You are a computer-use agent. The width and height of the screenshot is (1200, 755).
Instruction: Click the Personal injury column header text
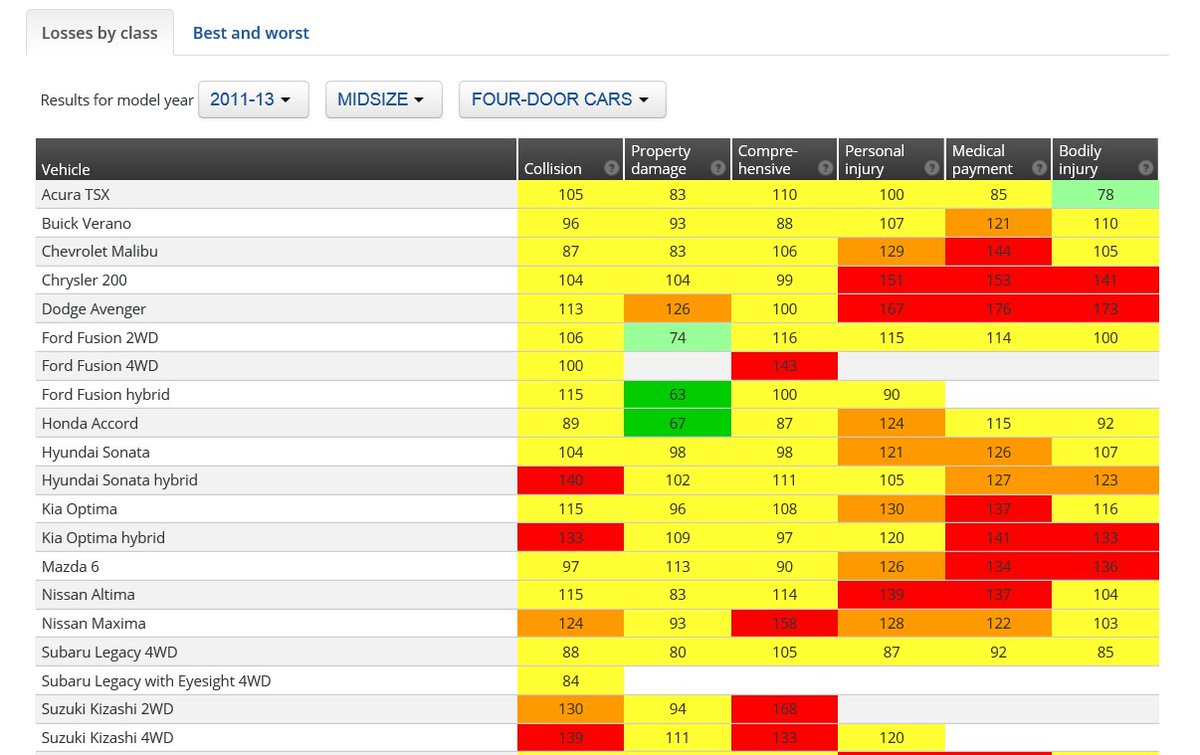point(875,160)
